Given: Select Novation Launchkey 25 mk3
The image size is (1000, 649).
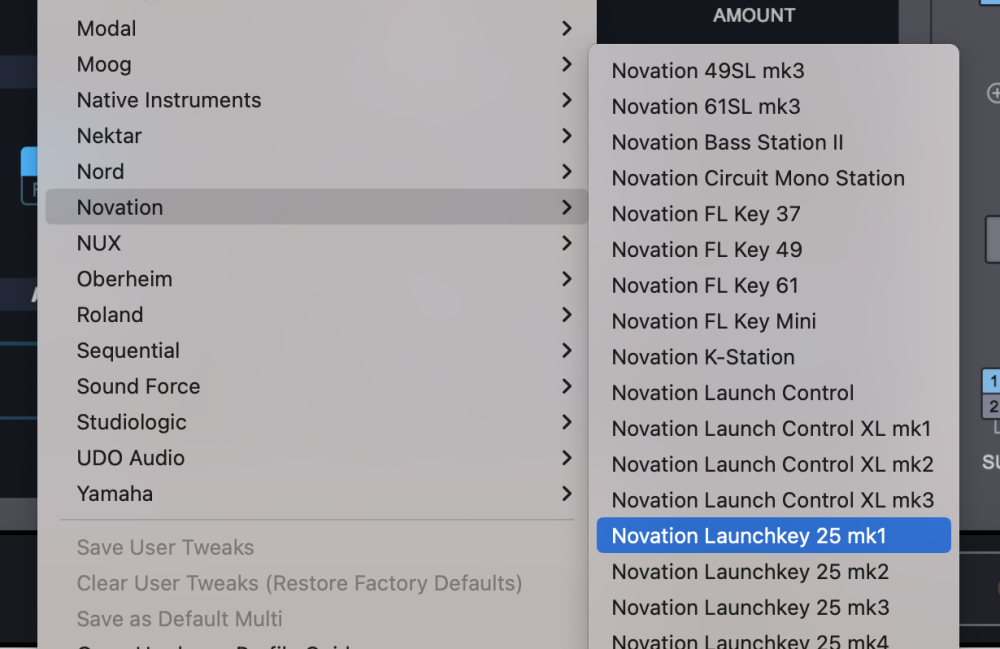Looking at the screenshot, I should 750,608.
